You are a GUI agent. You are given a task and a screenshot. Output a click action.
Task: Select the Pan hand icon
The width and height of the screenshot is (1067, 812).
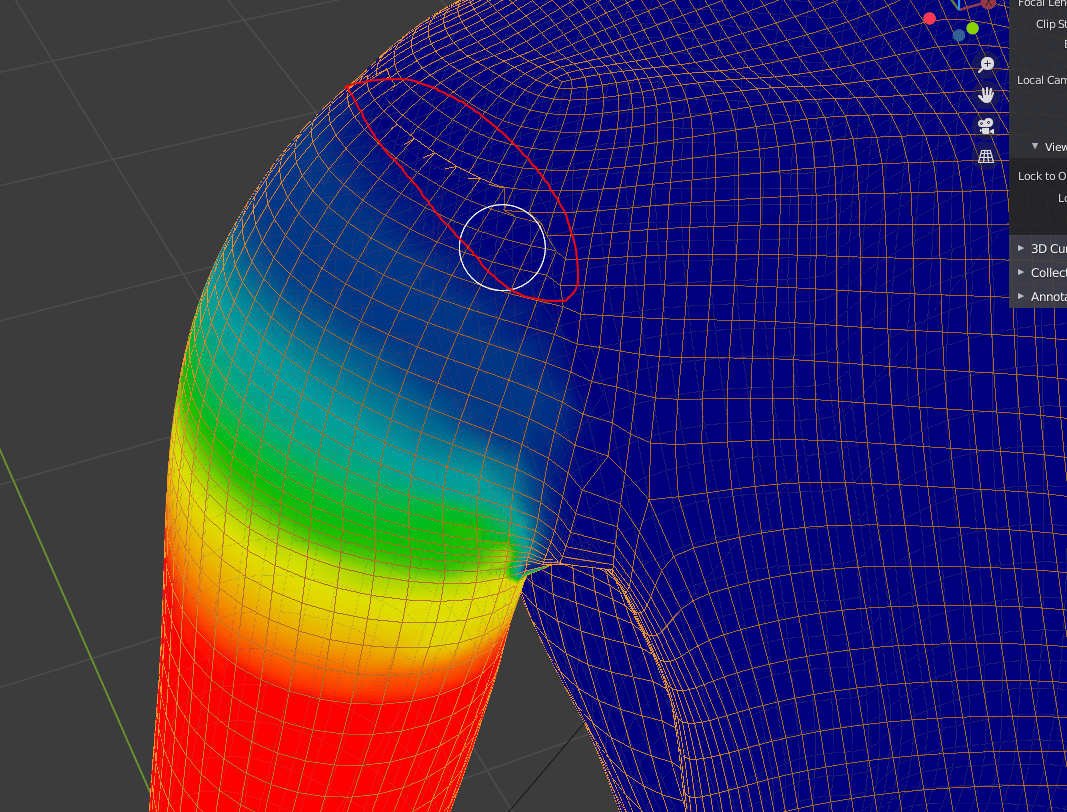pyautogui.click(x=985, y=94)
